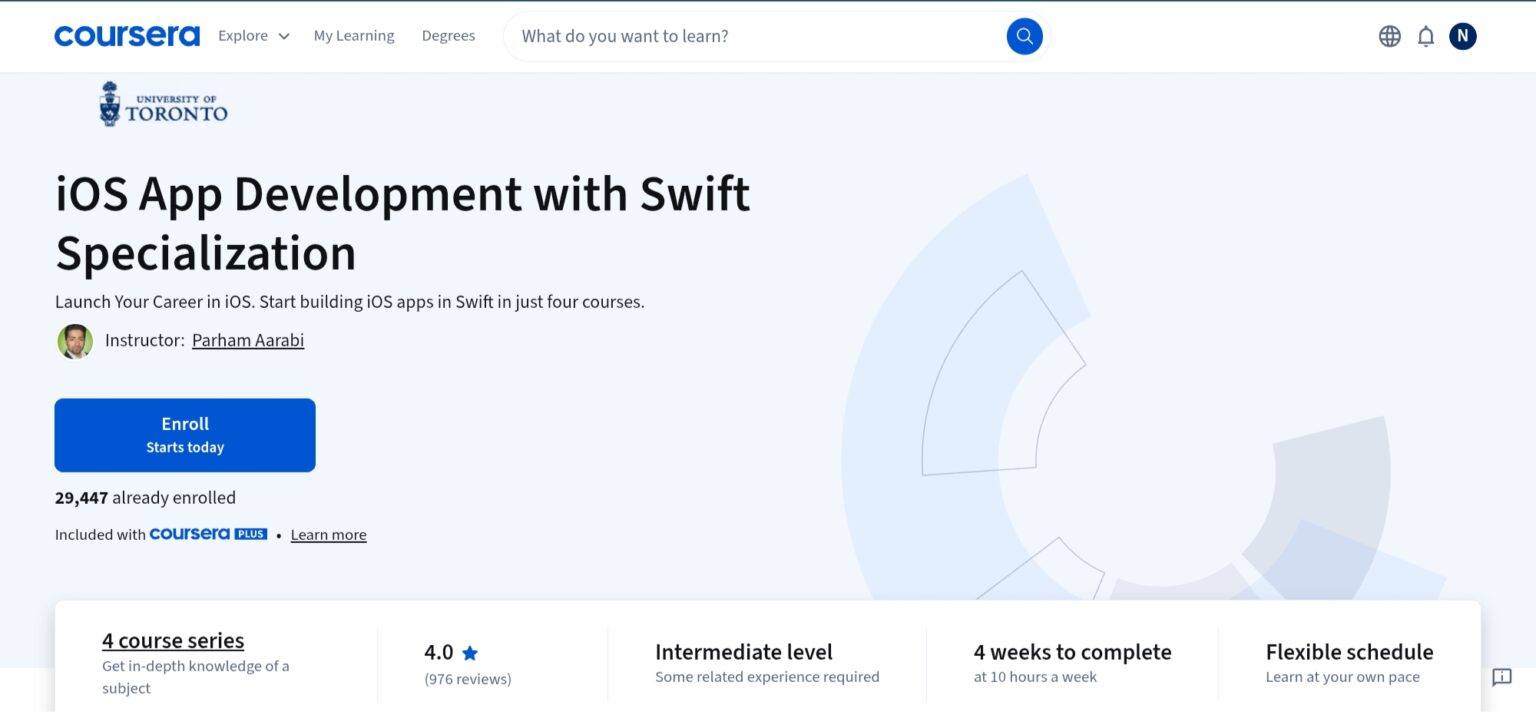This screenshot has height=725, width=1536.
Task: Click the Enroll button
Action: click(x=185, y=434)
